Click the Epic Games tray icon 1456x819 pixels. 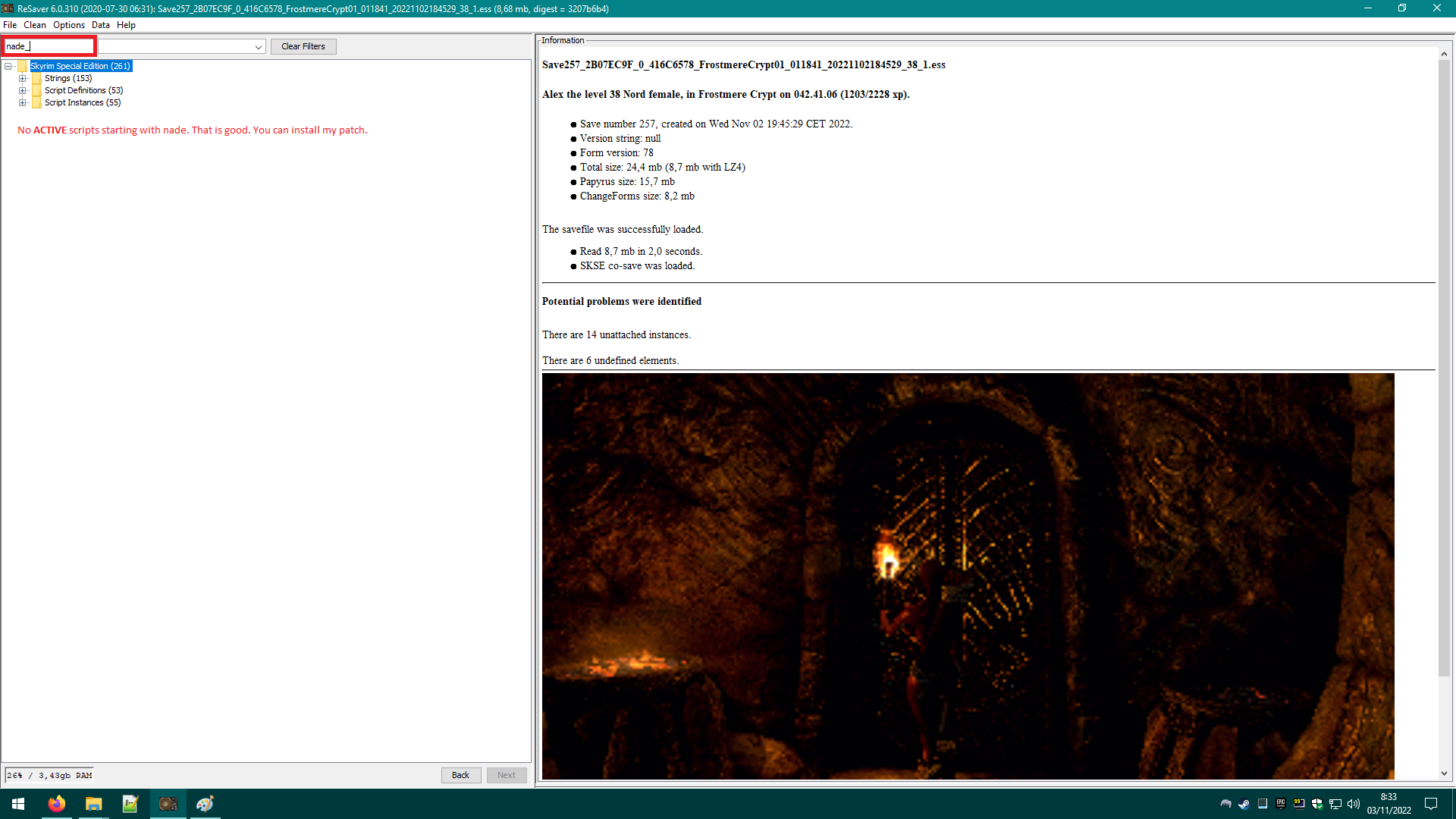[1281, 804]
